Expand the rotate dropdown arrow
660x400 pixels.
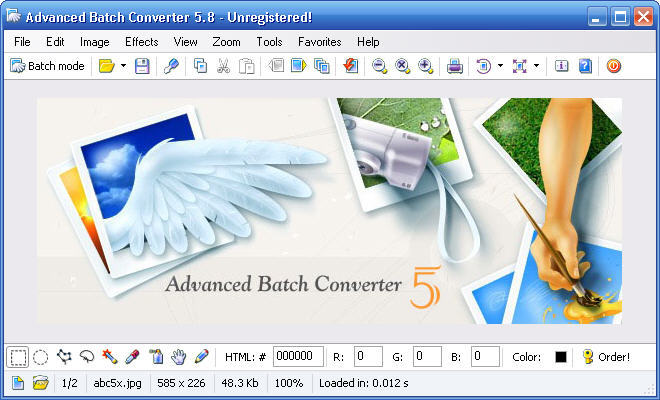(500, 66)
